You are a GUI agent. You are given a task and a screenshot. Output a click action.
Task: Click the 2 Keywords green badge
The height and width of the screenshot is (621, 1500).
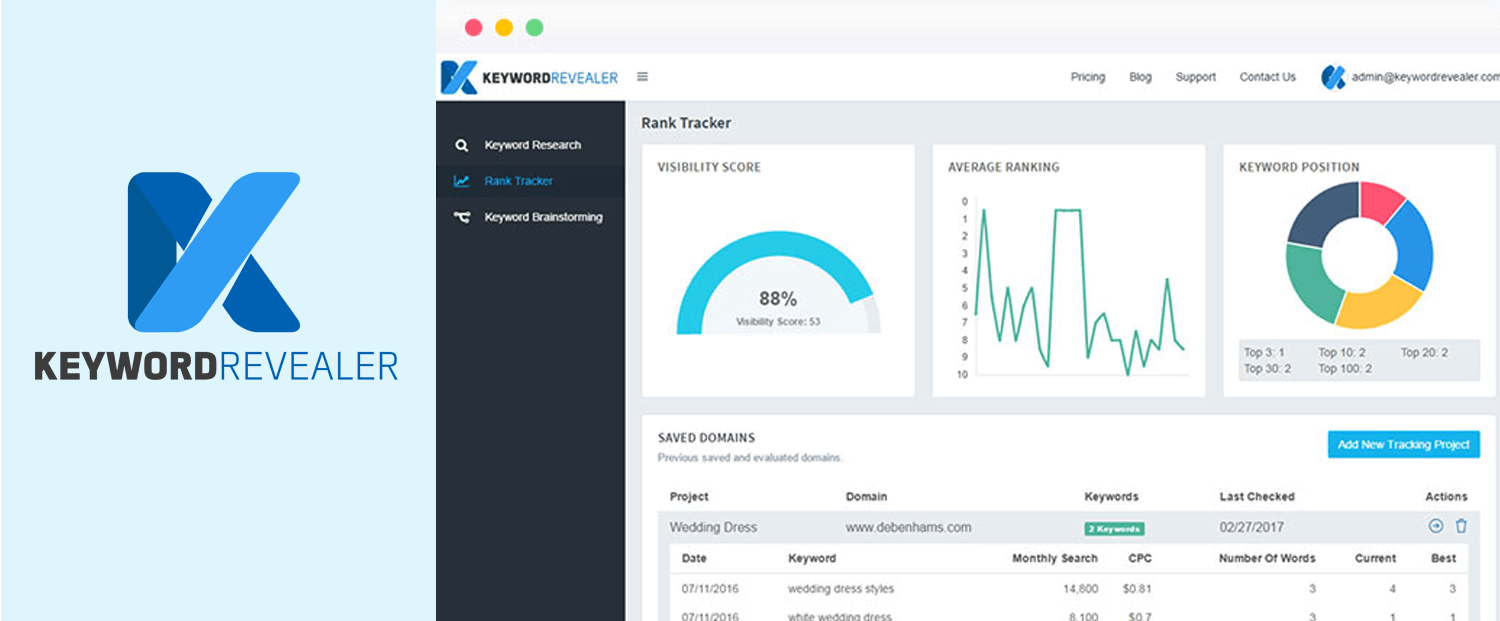pos(1114,528)
